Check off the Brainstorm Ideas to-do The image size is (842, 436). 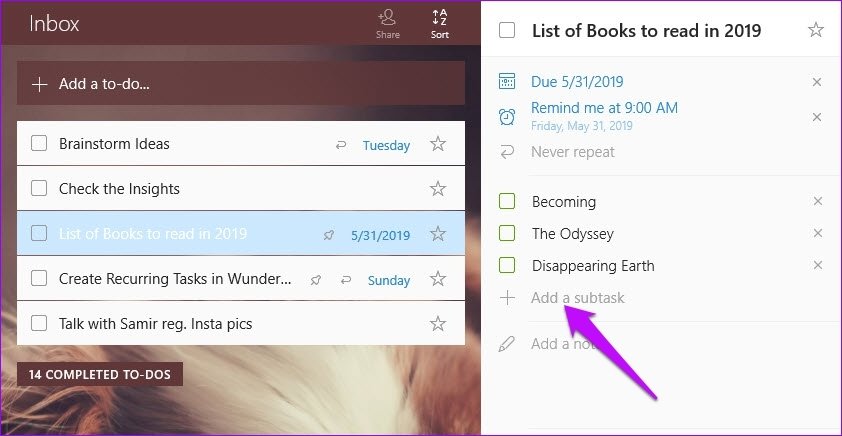[39, 143]
